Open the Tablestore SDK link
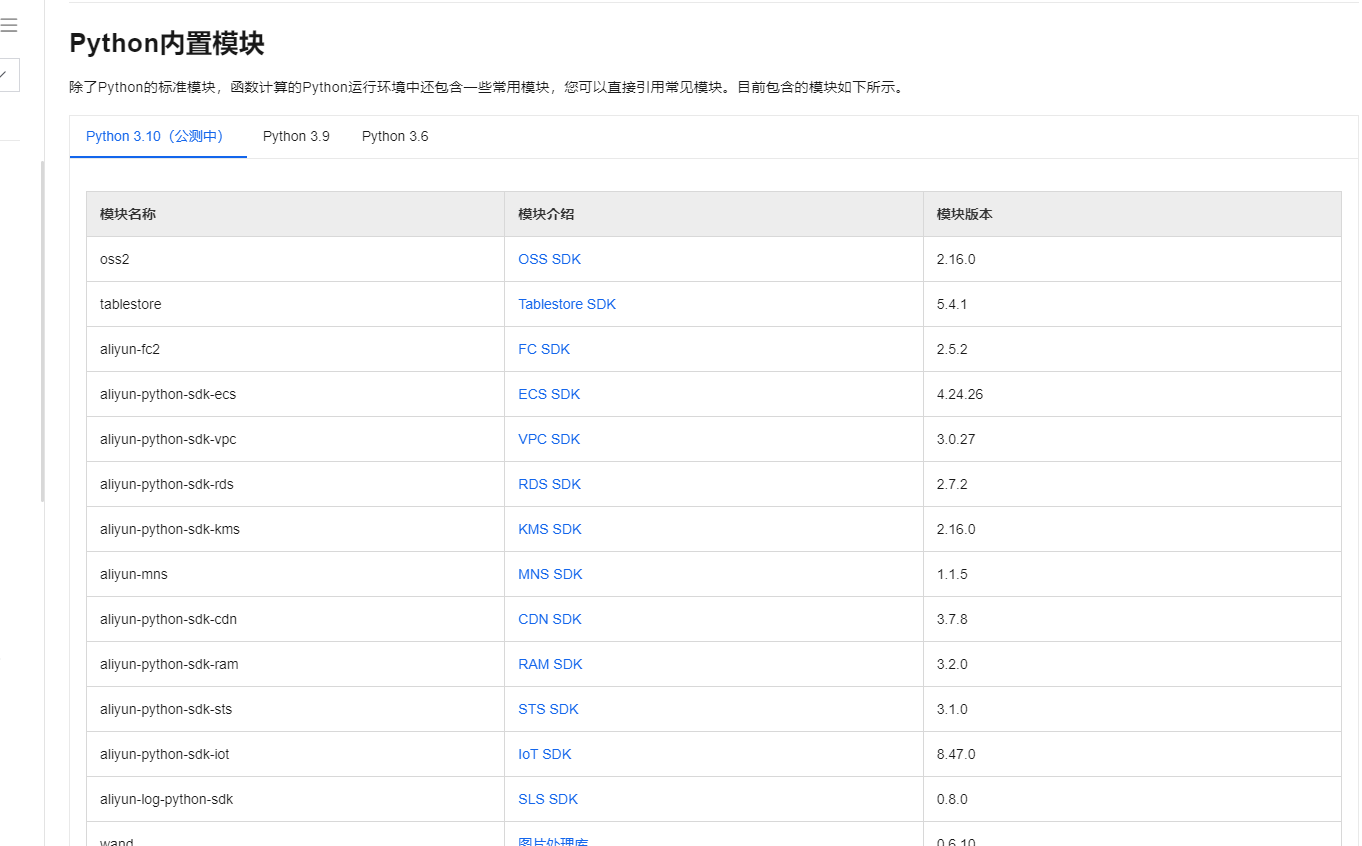Screen dimensions: 1362x846 (567, 304)
